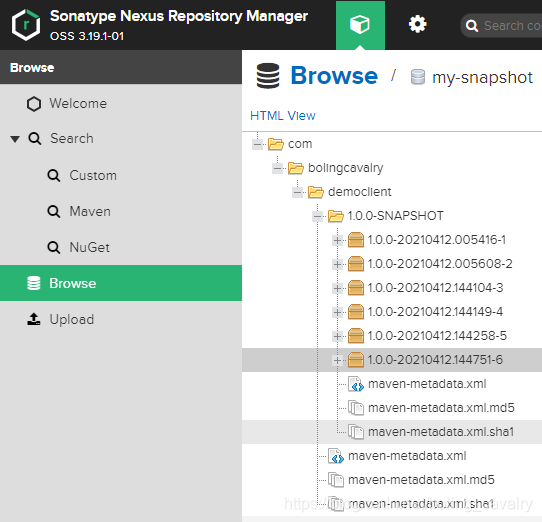
Task: Expand component 1.0.0-20210412.144104-3
Action: [x=337, y=288]
